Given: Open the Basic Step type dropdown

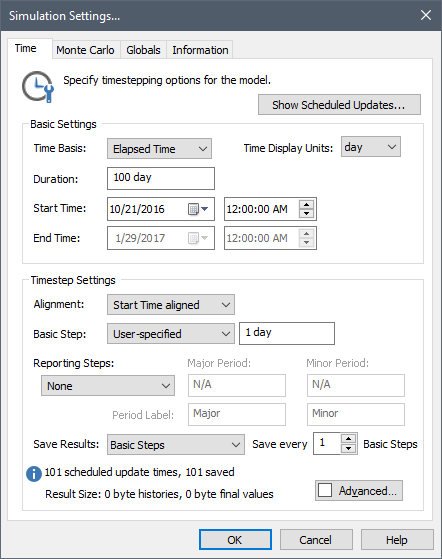Looking at the screenshot, I should pos(171,334).
